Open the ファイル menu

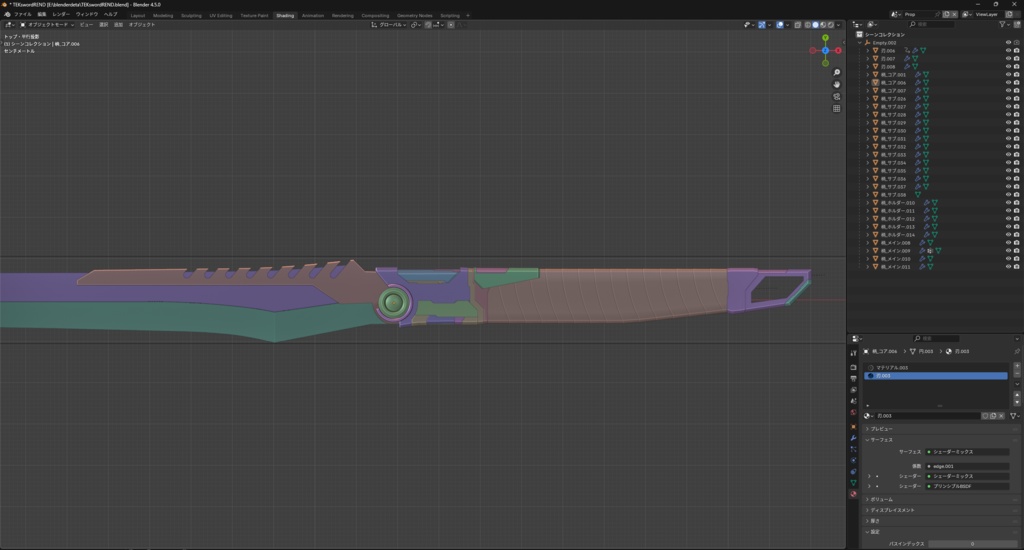(x=22, y=14)
